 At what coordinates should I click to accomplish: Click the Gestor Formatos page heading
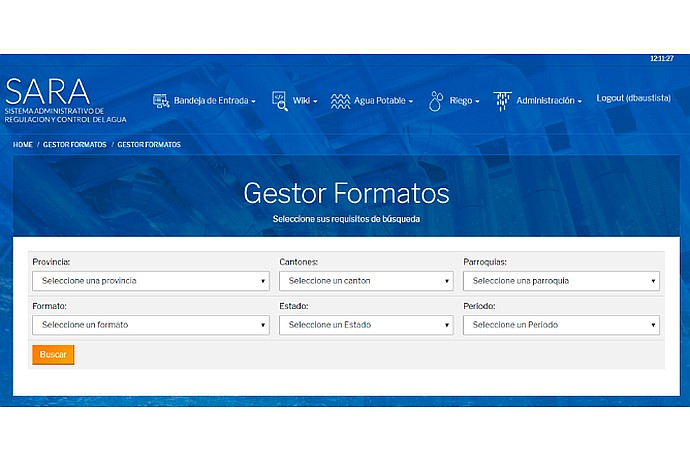tap(346, 193)
